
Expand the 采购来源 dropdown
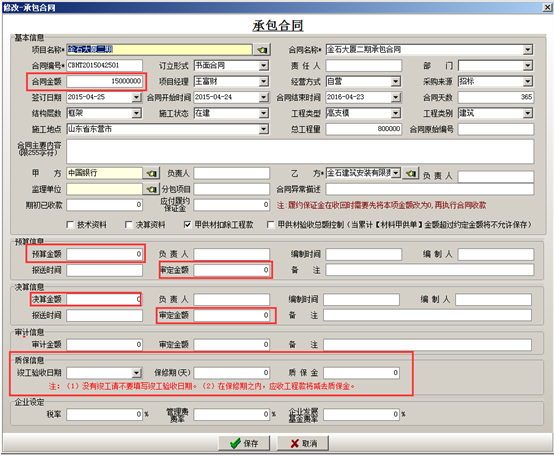pyautogui.click(x=528, y=82)
